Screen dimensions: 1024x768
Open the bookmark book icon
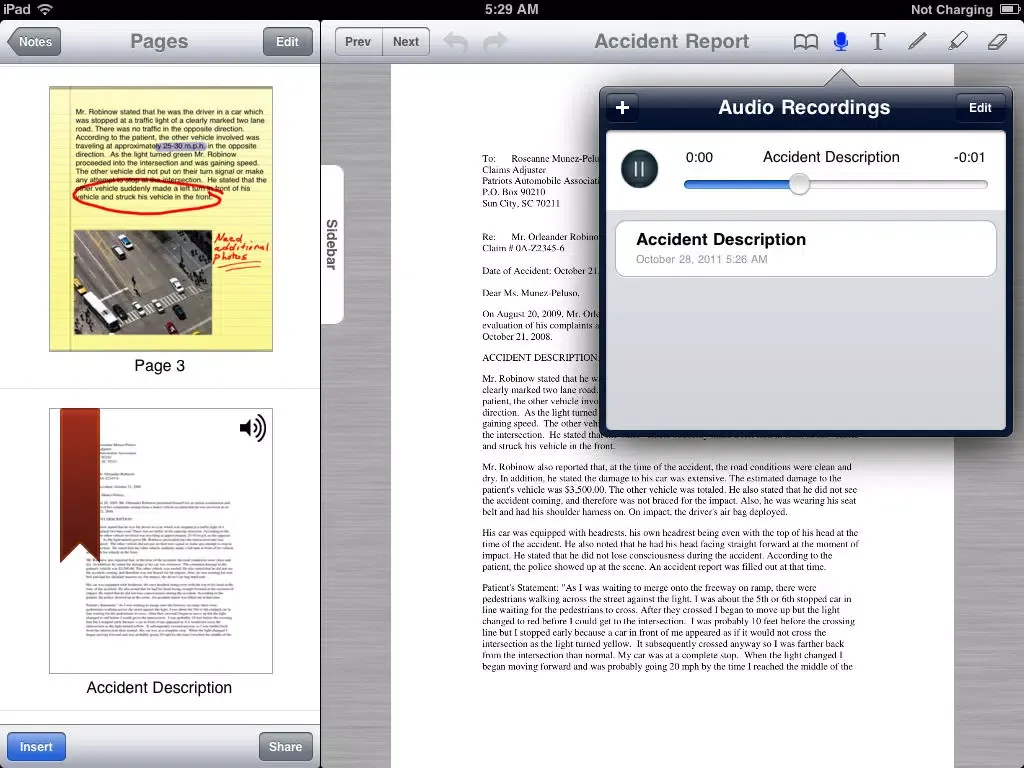tap(805, 42)
